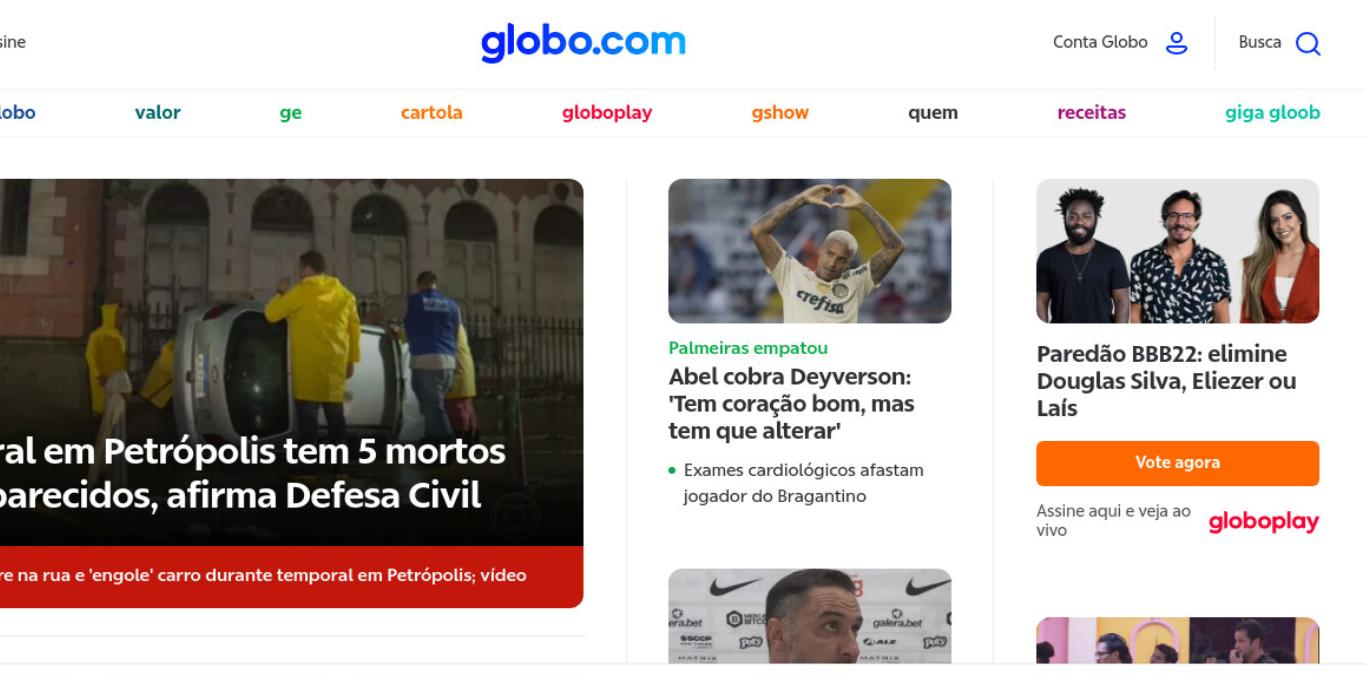Click the Assine aqui e veja ao vivo text
This screenshot has height=677, width=1366.
click(x=1113, y=521)
